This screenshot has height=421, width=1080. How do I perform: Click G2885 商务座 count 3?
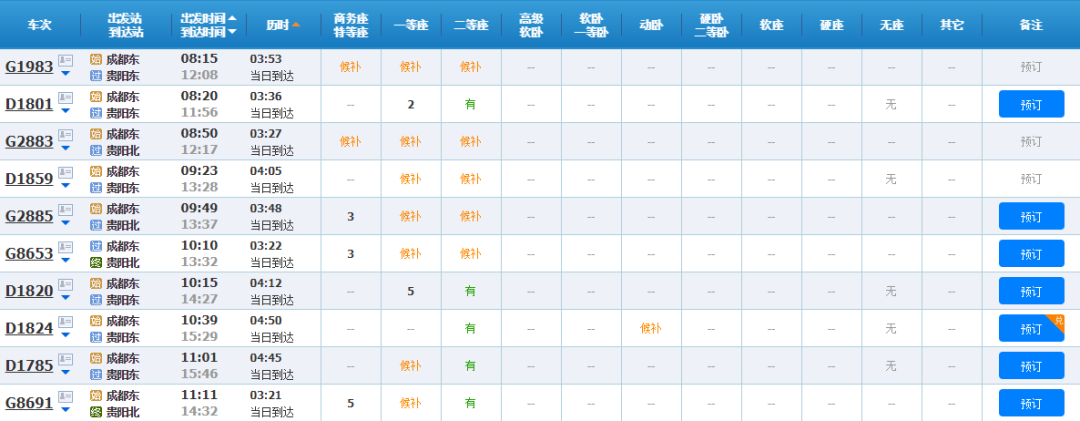[x=351, y=216]
